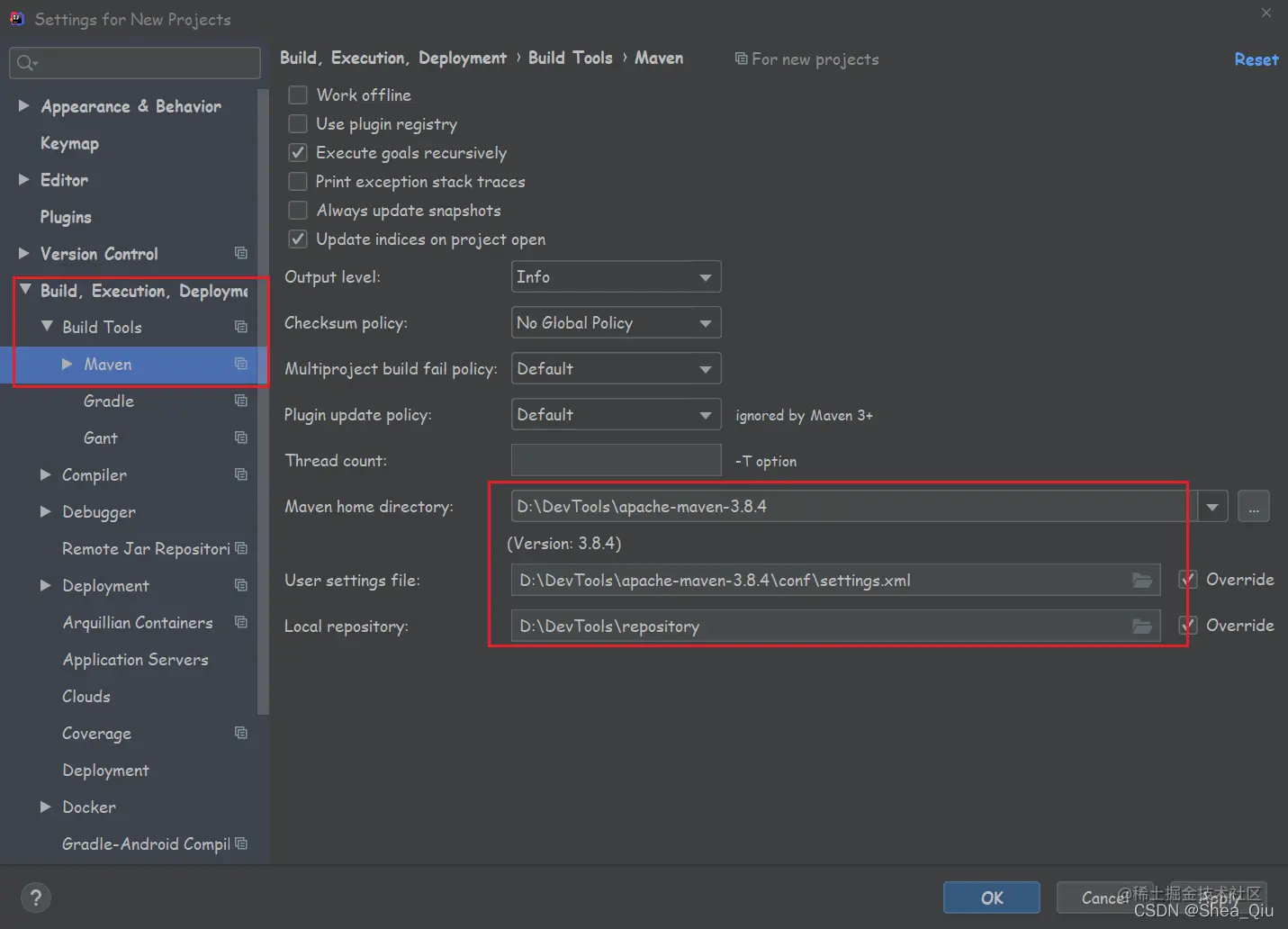The image size is (1288, 929).
Task: Enable Work offline checkbox
Action: 298,95
